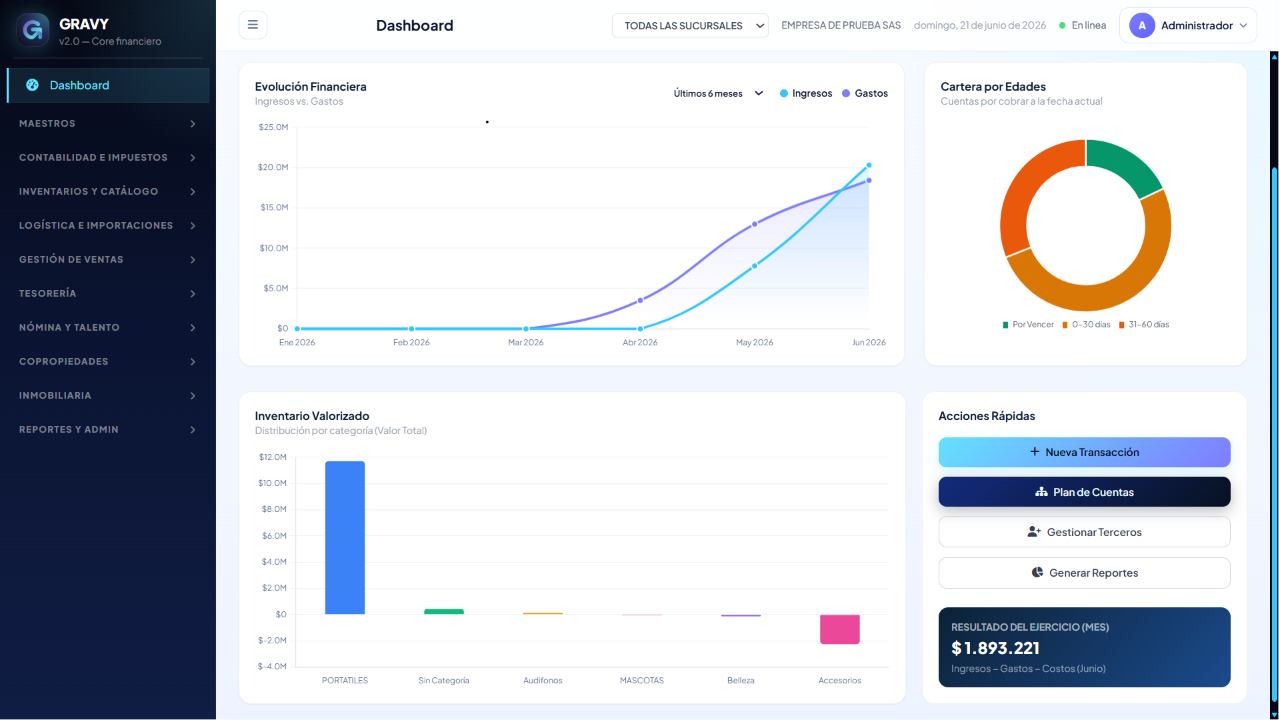1279x720 pixels.
Task: Click the Plan de Cuentas button
Action: click(1084, 492)
